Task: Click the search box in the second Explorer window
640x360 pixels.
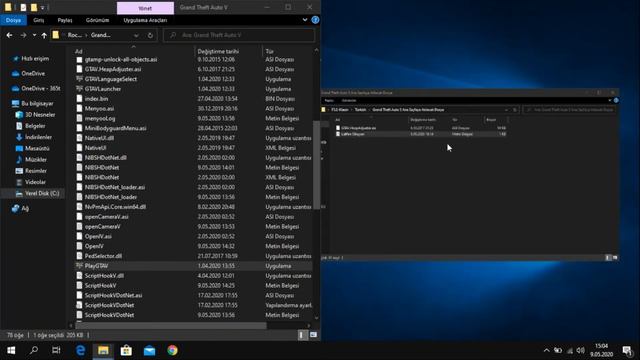Action: [x=570, y=110]
